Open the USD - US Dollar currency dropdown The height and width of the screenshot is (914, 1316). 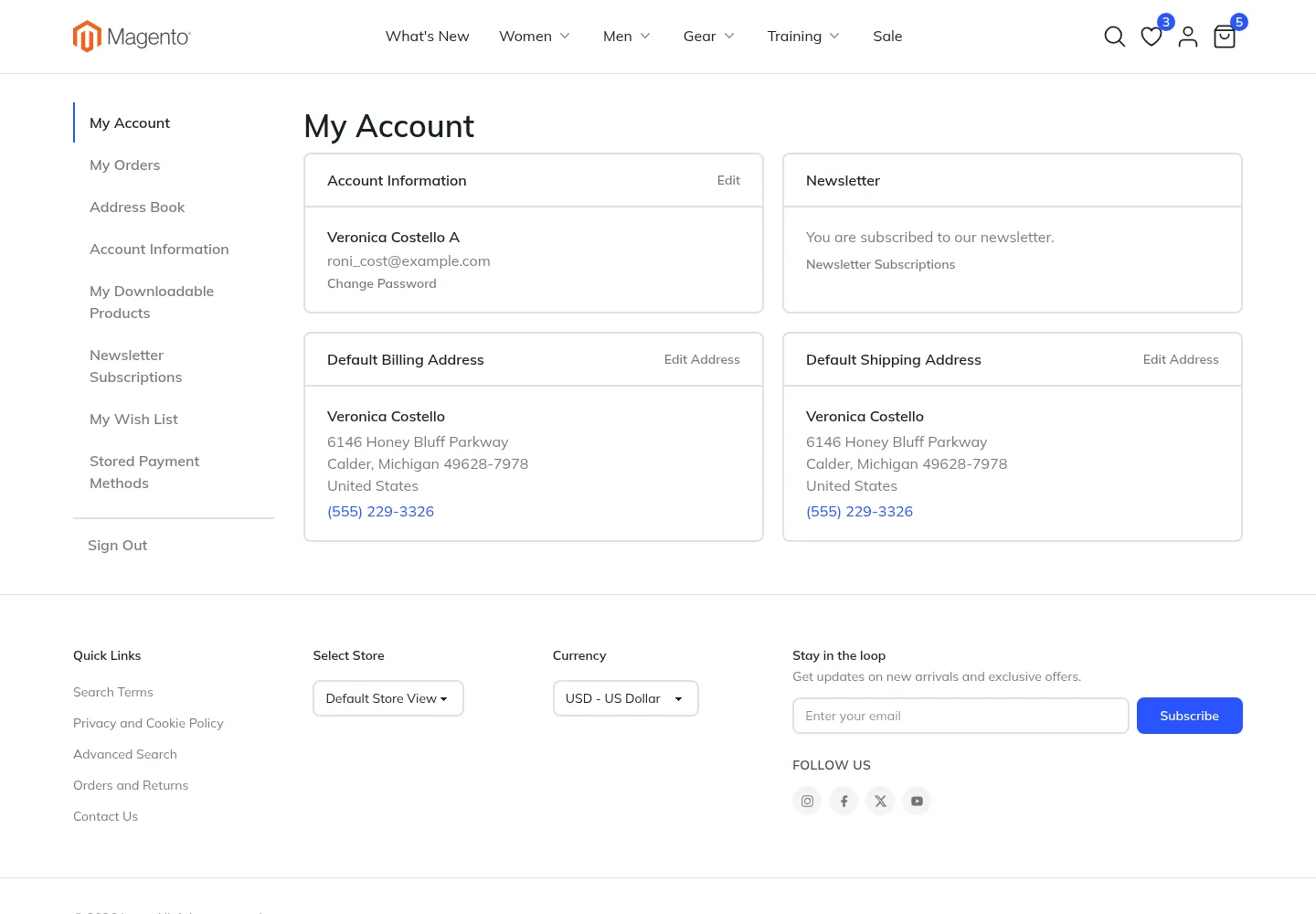625,698
